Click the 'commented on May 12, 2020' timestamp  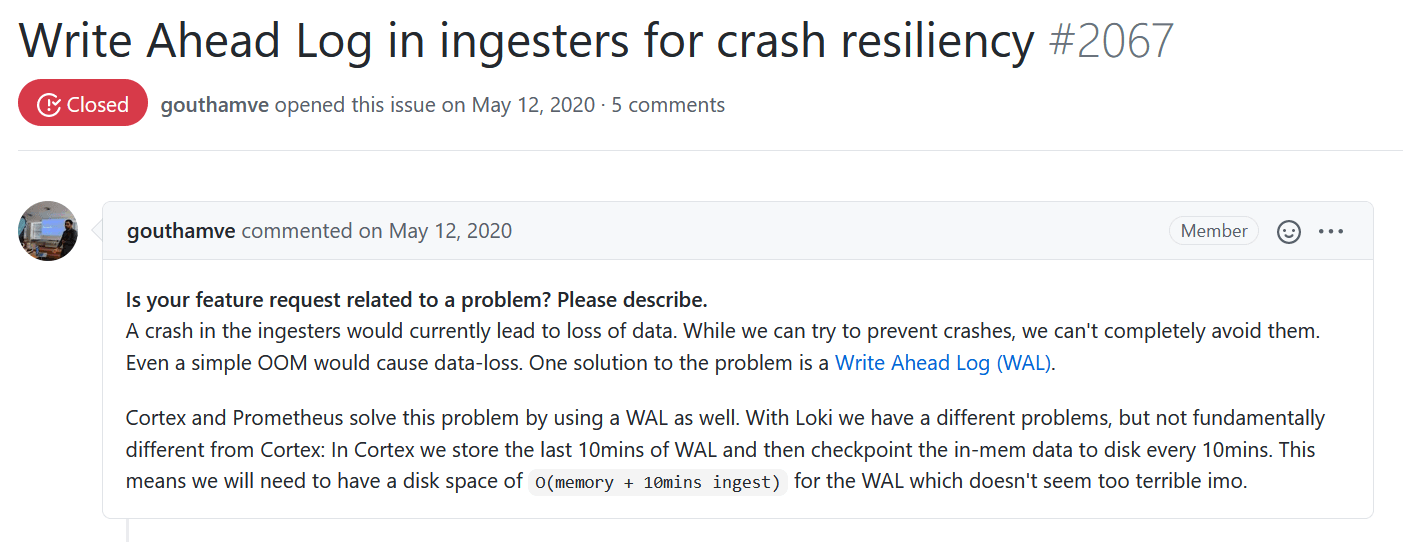click(x=377, y=231)
